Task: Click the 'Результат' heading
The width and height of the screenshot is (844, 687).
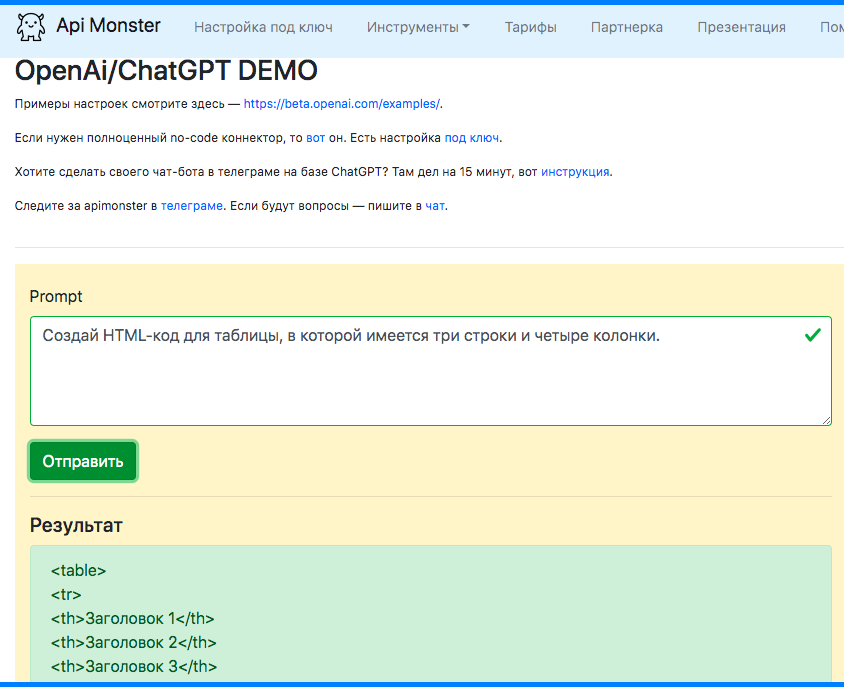Action: tap(76, 525)
